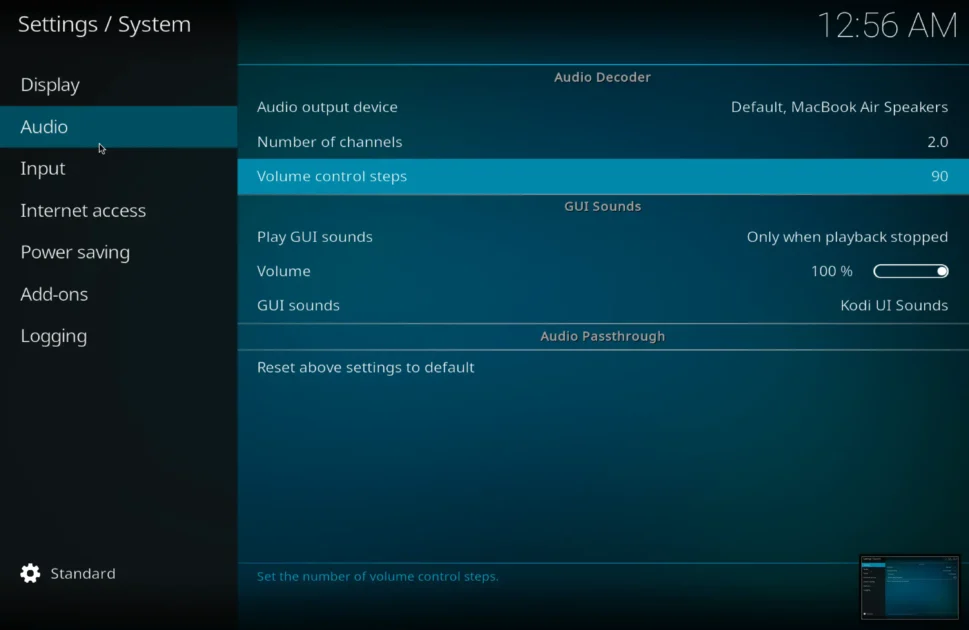Open the Display settings category
Viewport: 969px width, 630px height.
[x=50, y=85]
